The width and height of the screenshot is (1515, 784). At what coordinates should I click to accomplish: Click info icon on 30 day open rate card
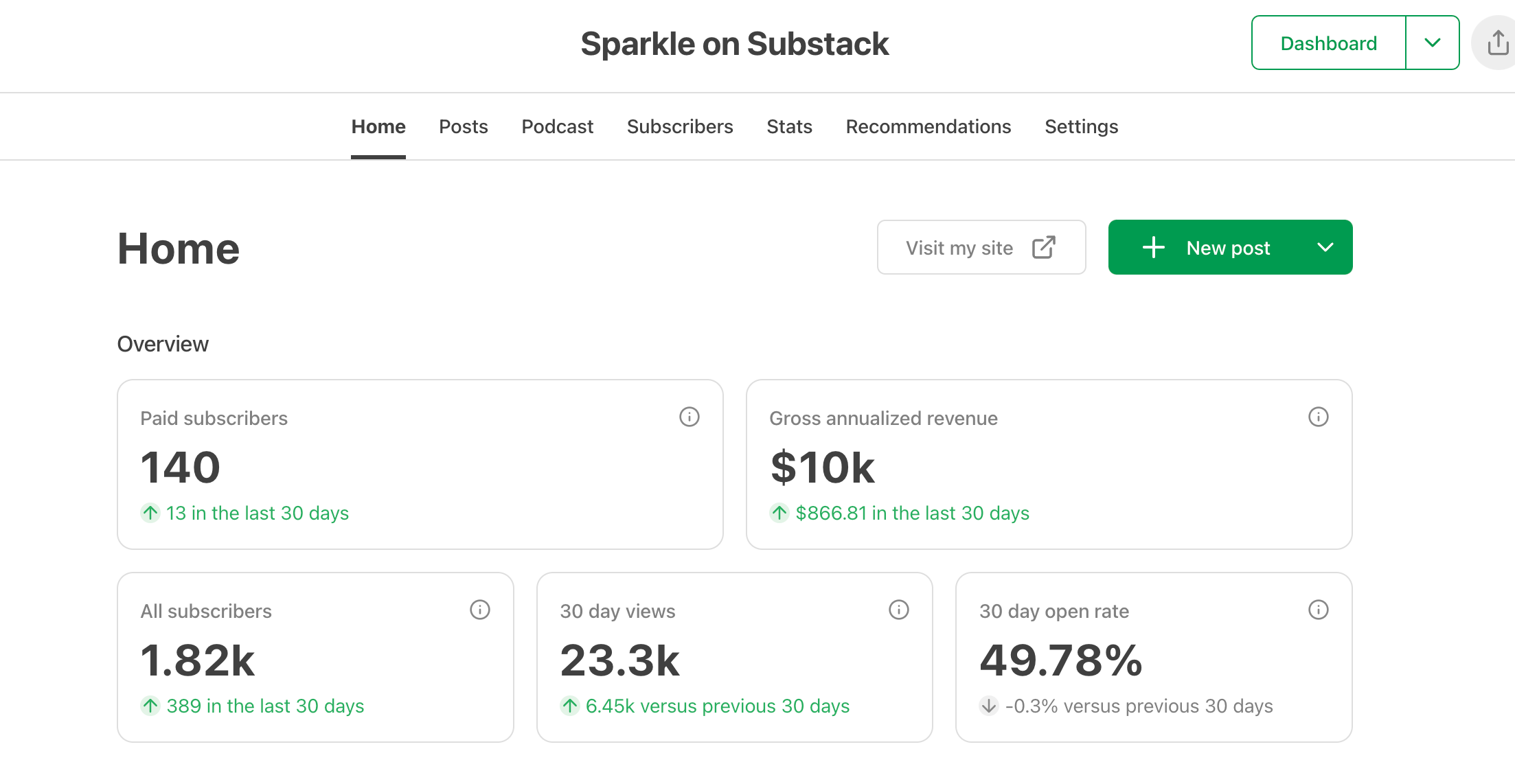coord(1318,610)
